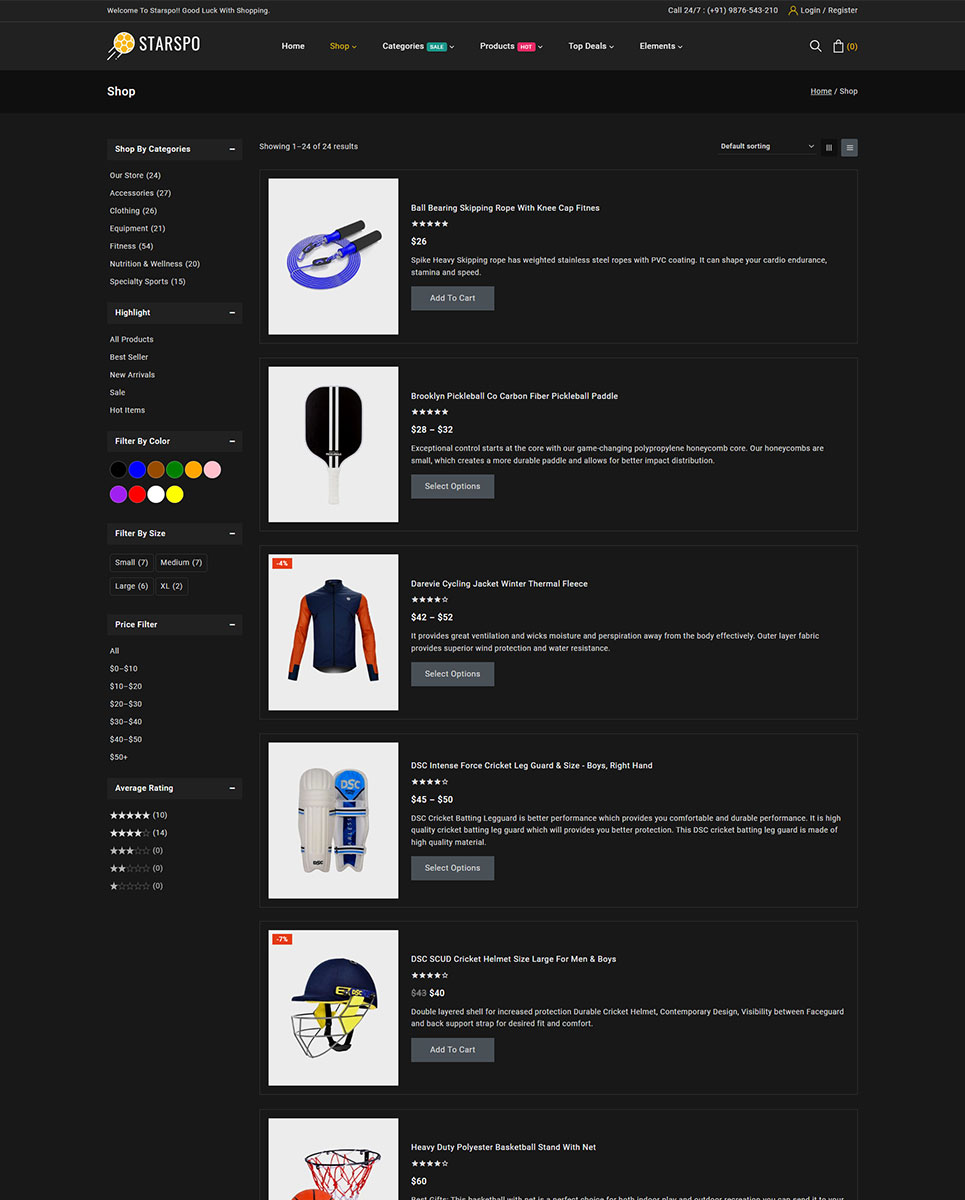Open the cricket helmet product thumbnail
Image resolution: width=965 pixels, height=1200 pixels.
point(333,1008)
